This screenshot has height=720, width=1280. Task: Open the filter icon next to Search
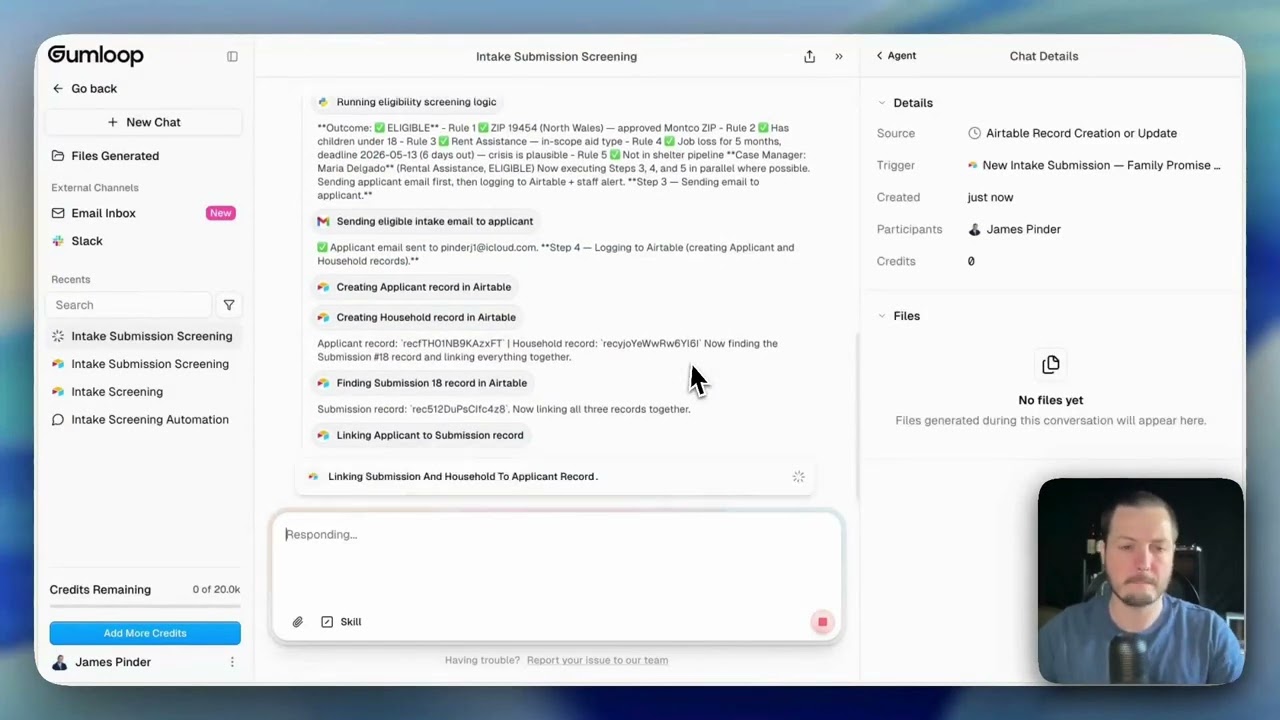pyautogui.click(x=229, y=305)
